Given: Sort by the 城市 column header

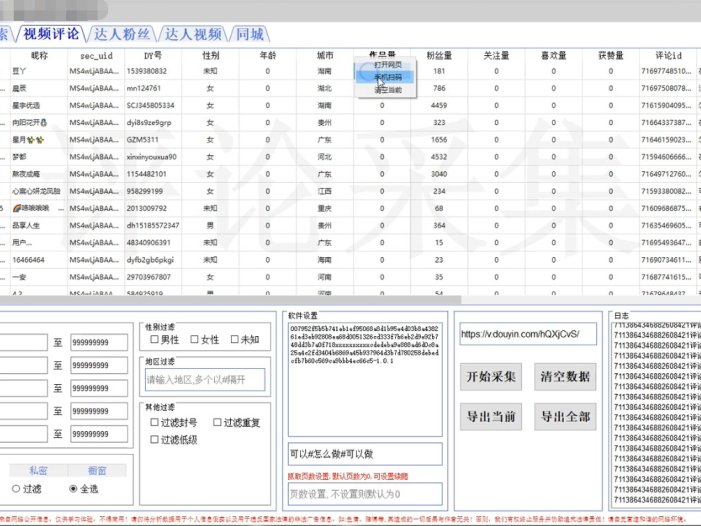Looking at the screenshot, I should (x=325, y=55).
